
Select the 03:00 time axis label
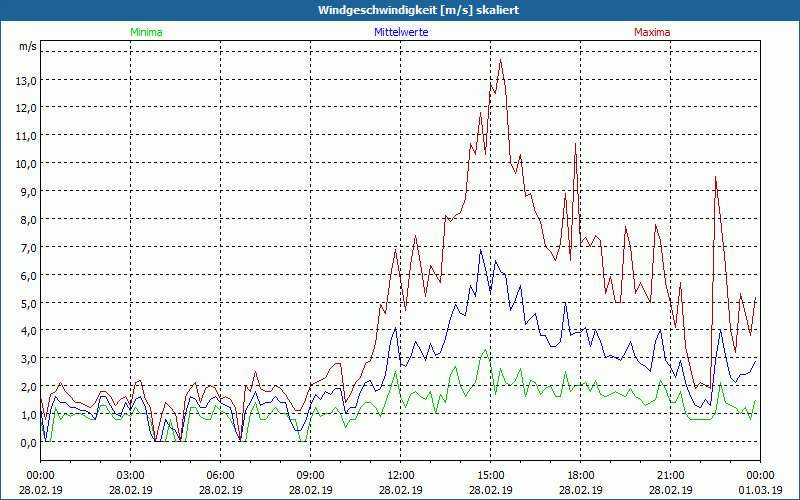tap(130, 475)
